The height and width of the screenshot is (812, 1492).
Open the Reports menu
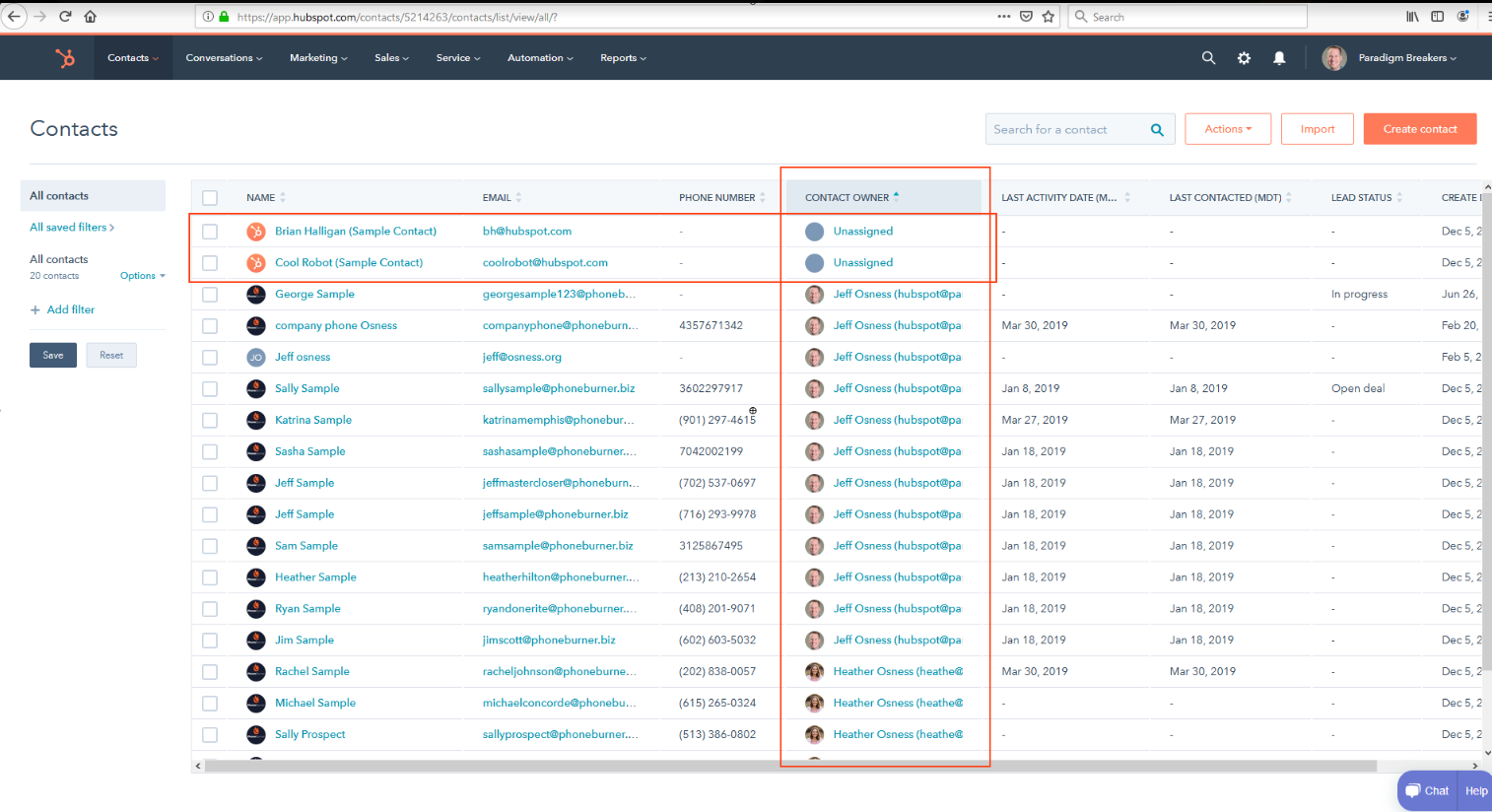click(623, 58)
